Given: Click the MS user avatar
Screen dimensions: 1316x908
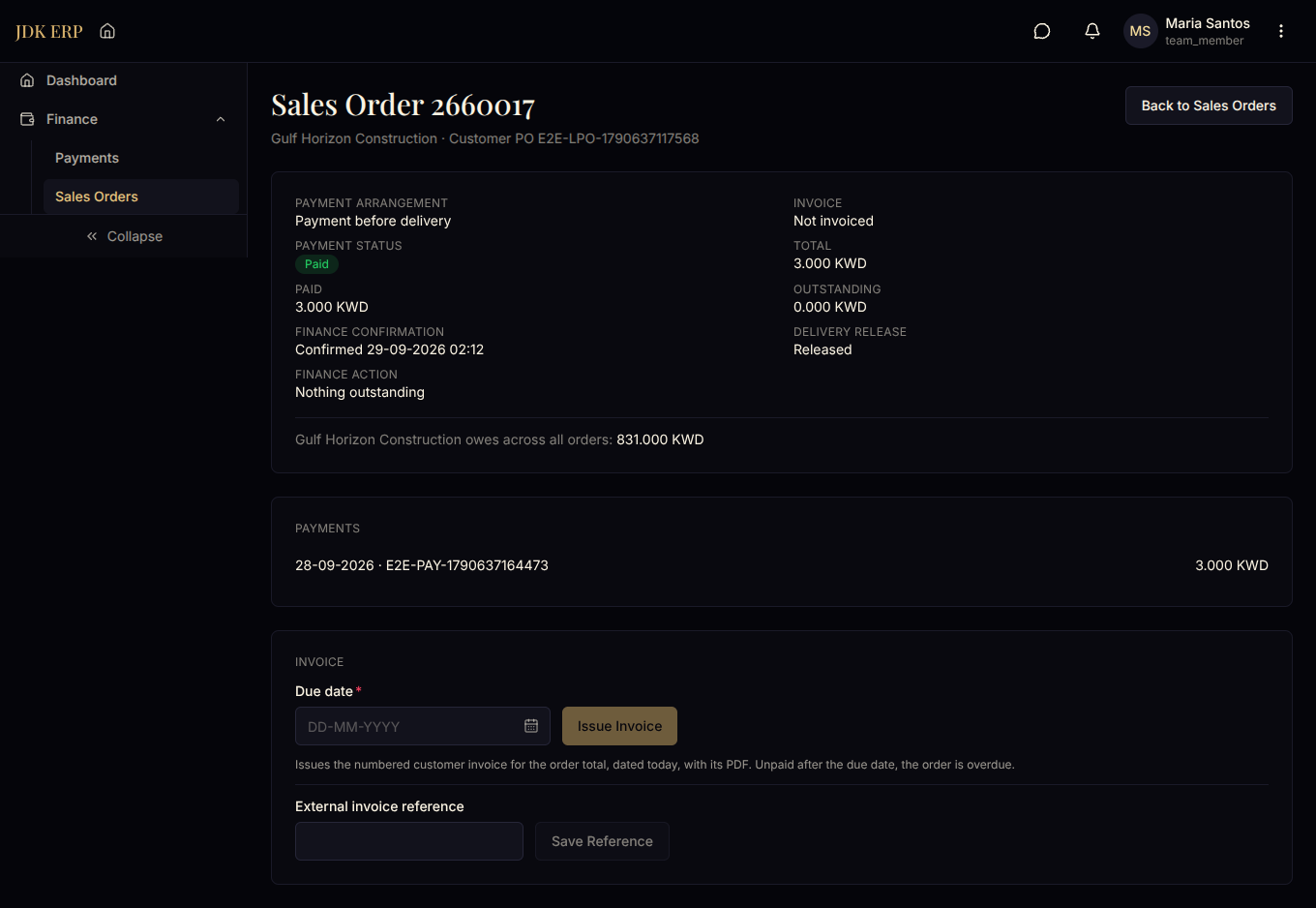Looking at the screenshot, I should tap(1140, 31).
